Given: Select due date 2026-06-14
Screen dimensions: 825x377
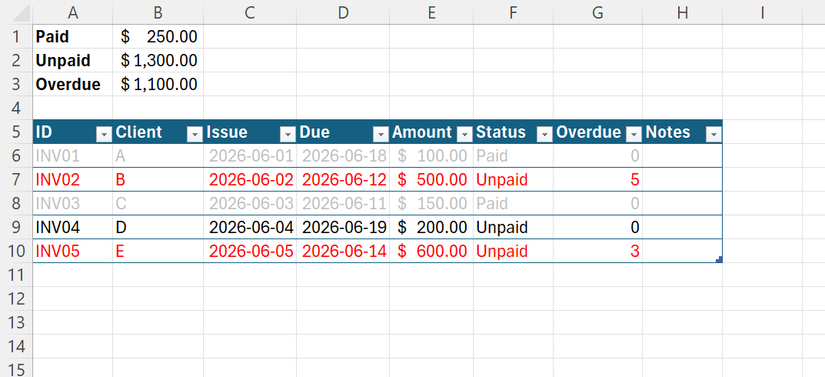Looking at the screenshot, I should 343,251.
